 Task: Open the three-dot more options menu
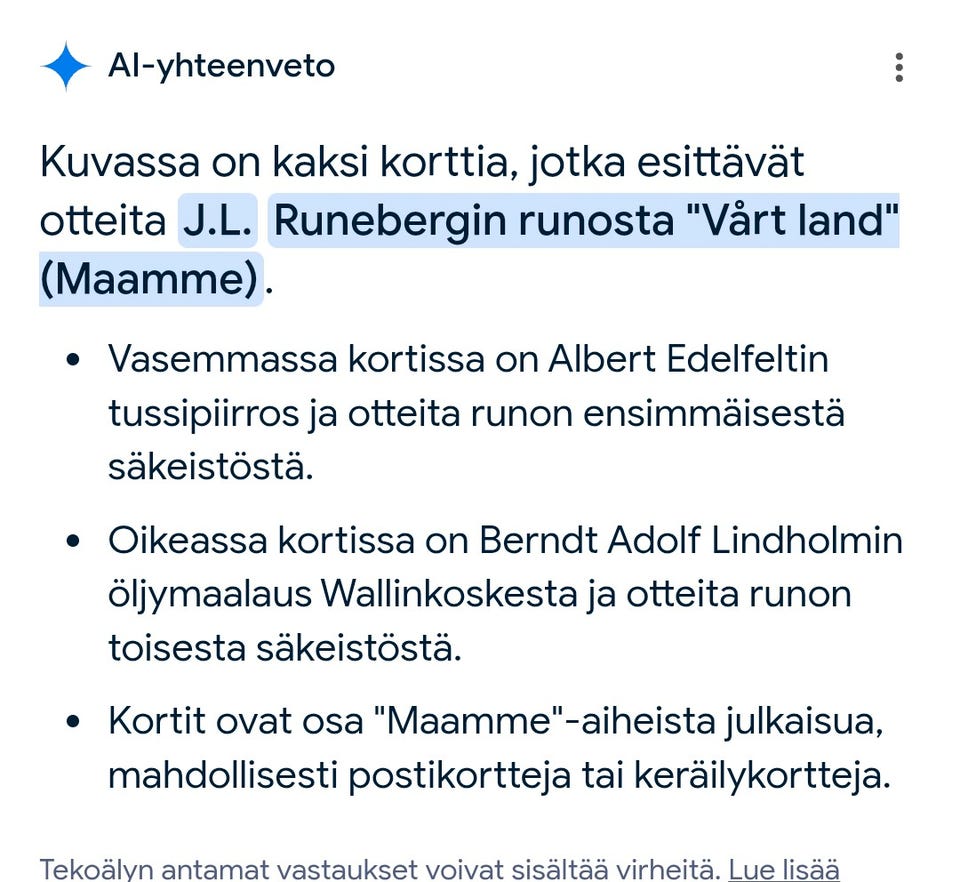coord(899,67)
